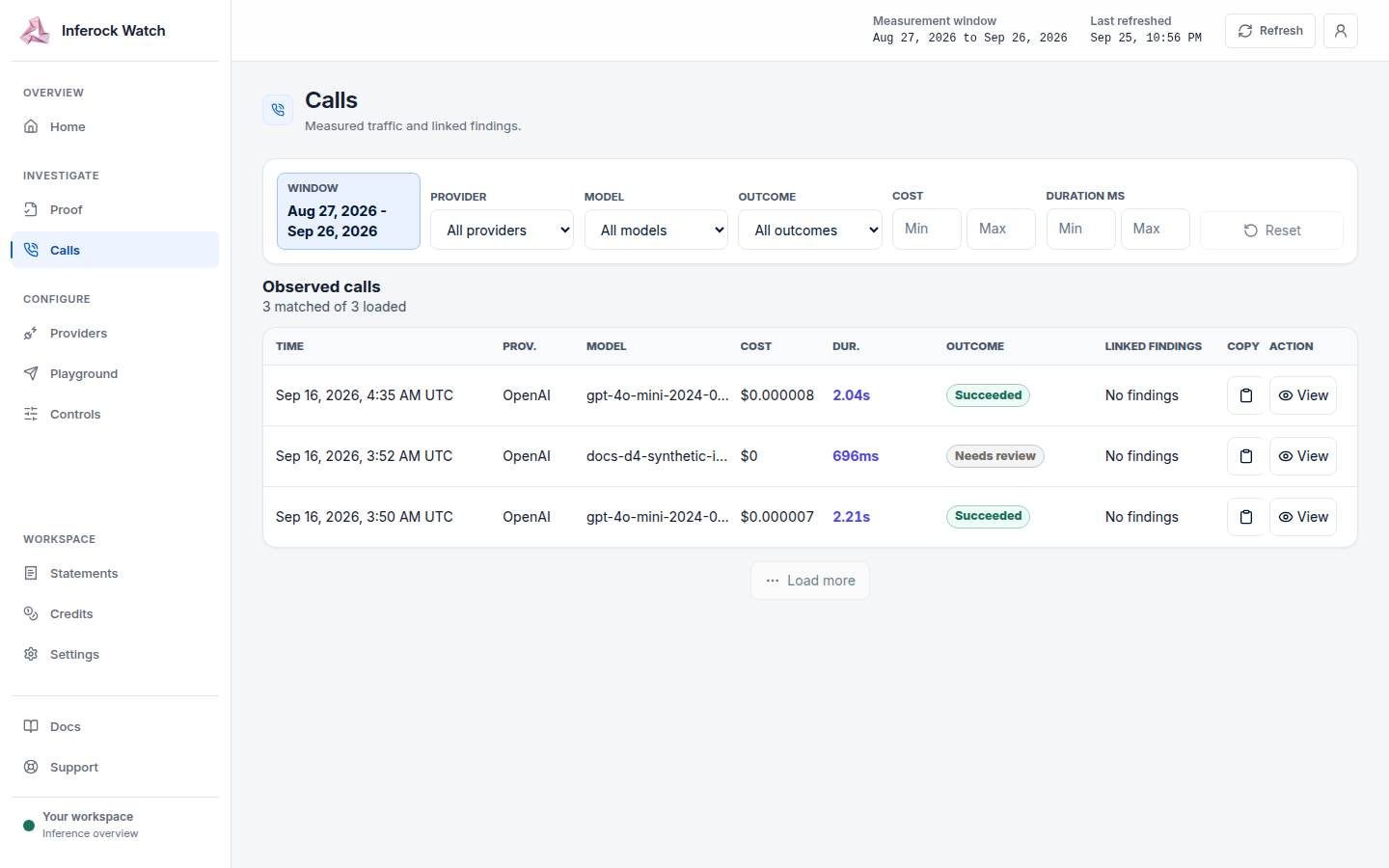Open the All providers dropdown
The image size is (1389, 868).
502,230
